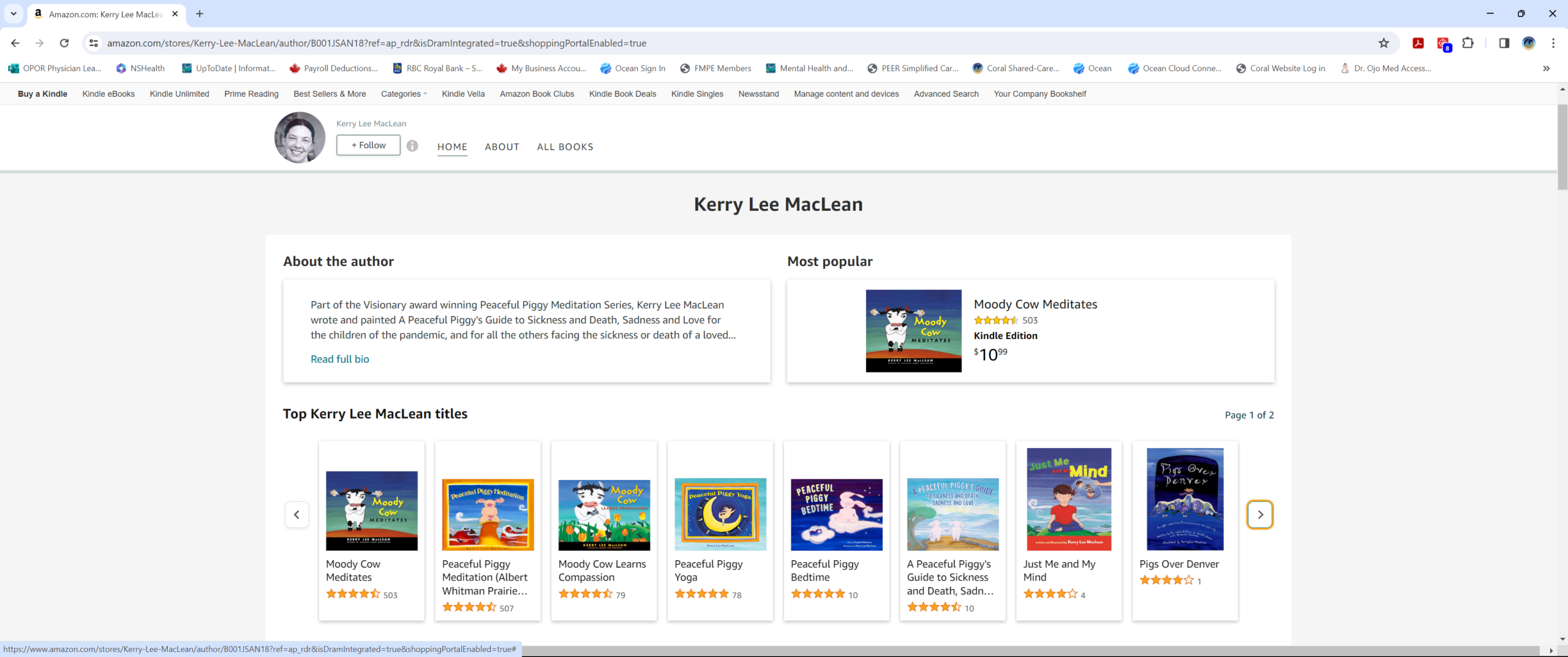This screenshot has width=1568, height=657.
Task: Show next page of top titles
Action: 1259,515
